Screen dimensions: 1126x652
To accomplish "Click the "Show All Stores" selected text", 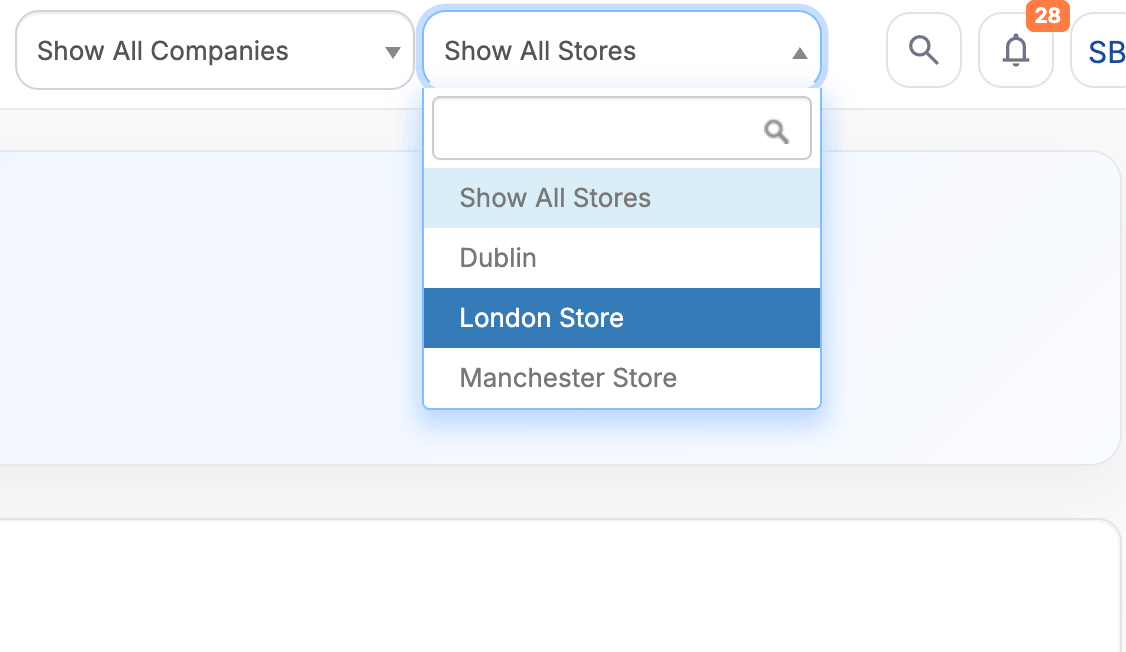I will pos(540,51).
